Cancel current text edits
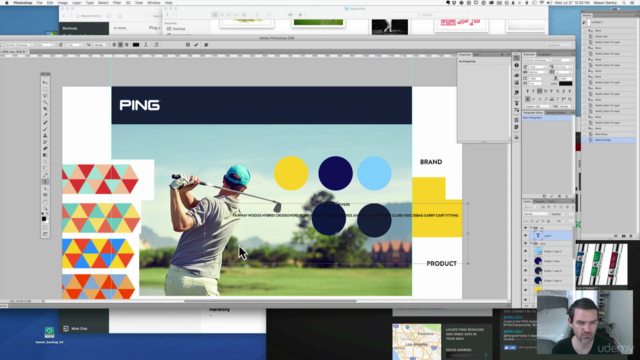Screen dimensions: 640x360 tap(188, 44)
